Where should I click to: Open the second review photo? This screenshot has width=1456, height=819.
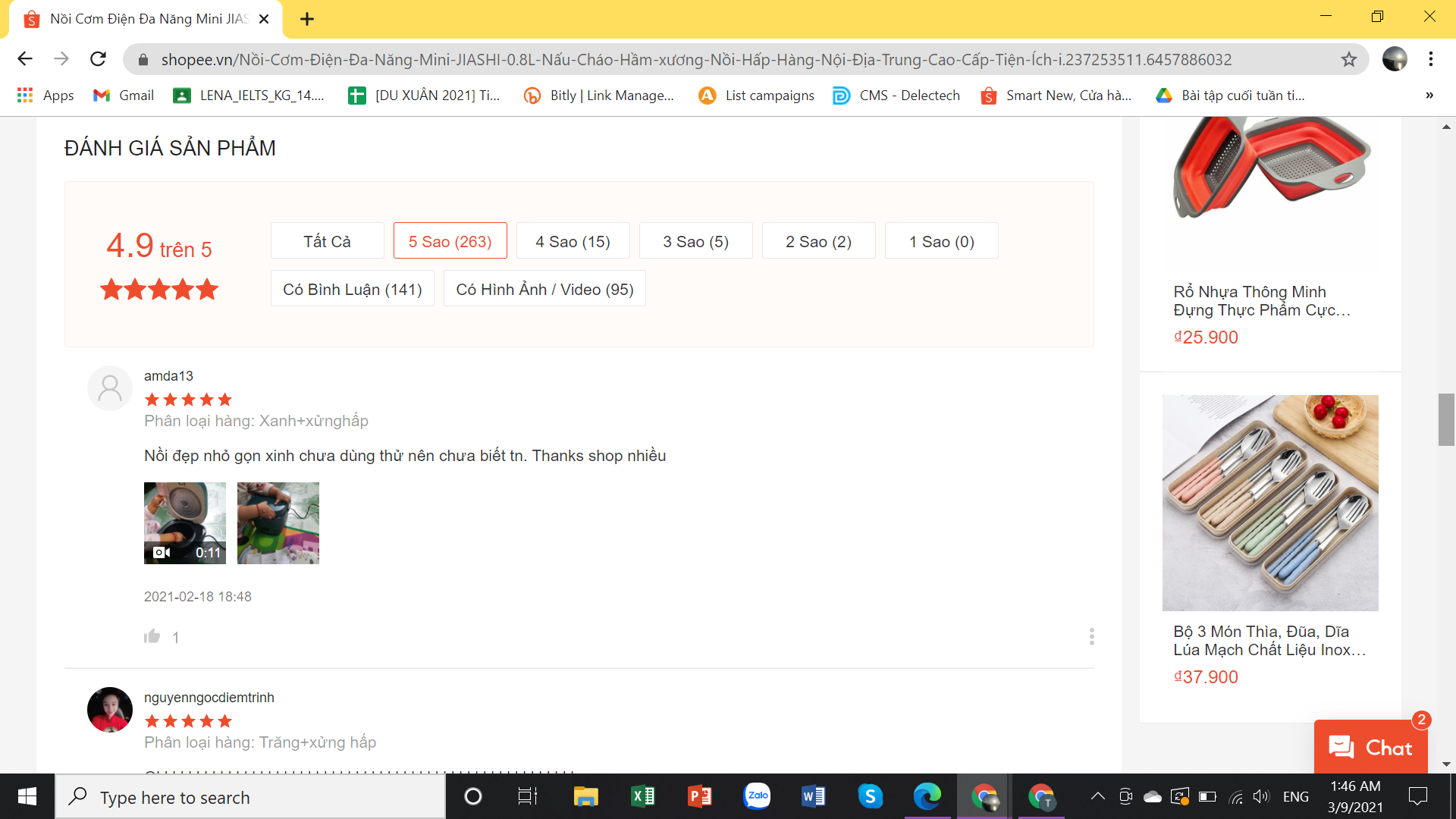278,522
